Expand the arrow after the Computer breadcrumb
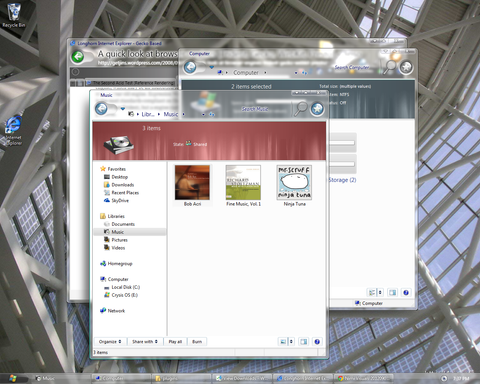Screen dimensions: 480x384 point(265,72)
